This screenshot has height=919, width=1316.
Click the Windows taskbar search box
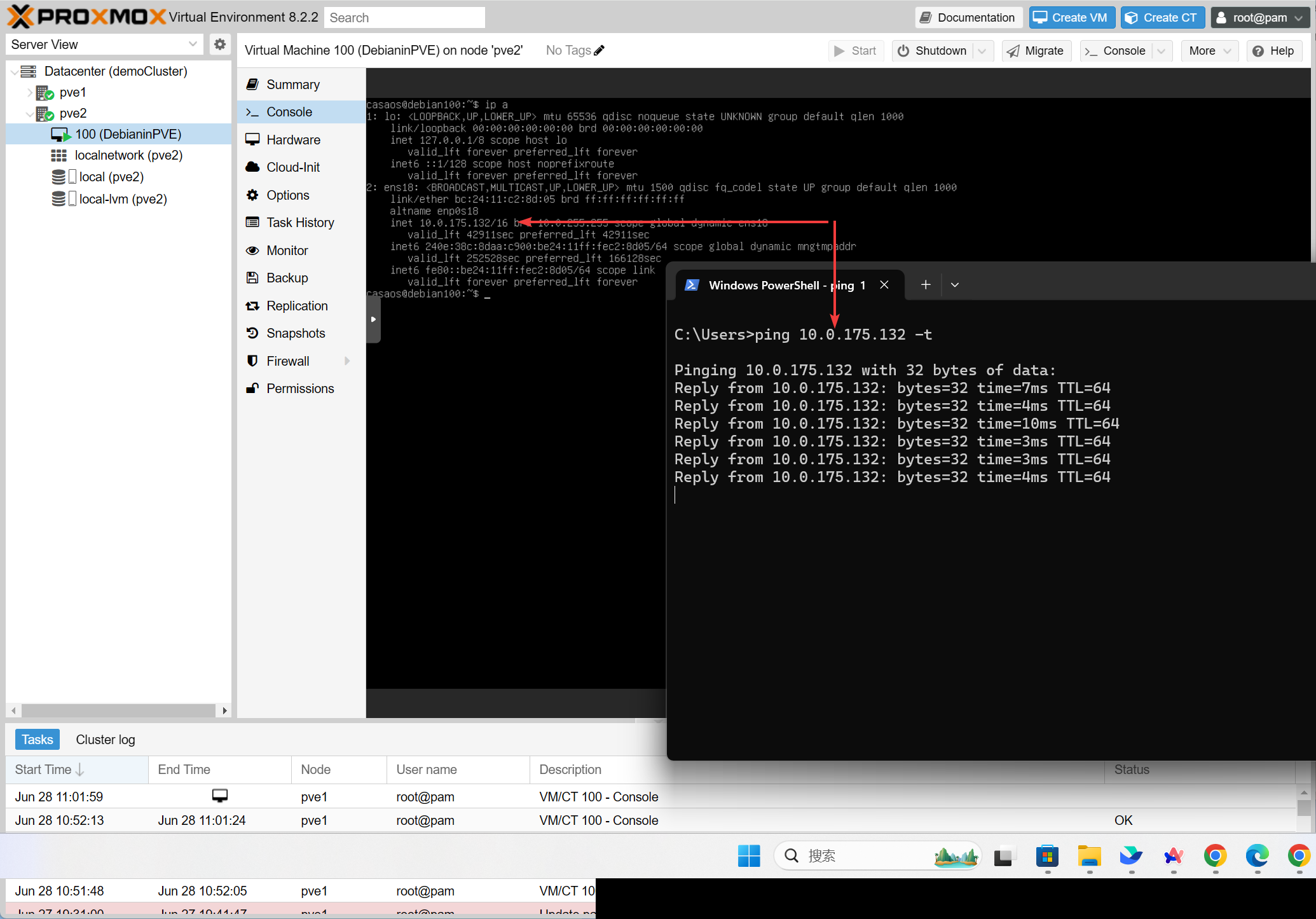tap(878, 855)
